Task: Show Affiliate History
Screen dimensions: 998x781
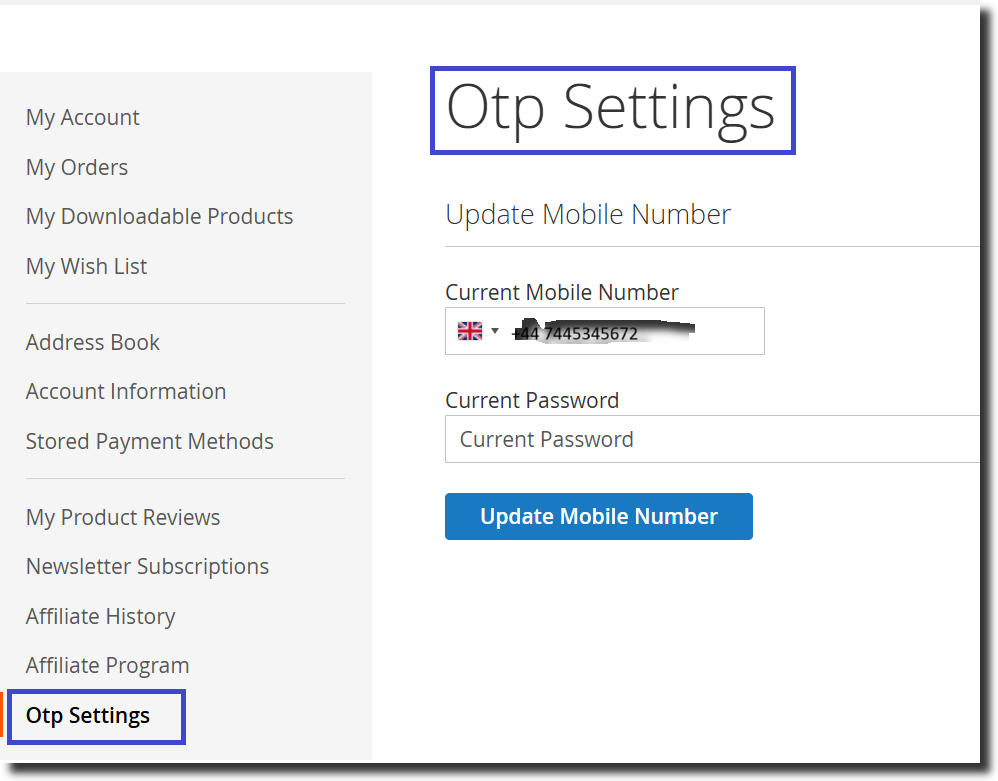Action: click(x=100, y=616)
